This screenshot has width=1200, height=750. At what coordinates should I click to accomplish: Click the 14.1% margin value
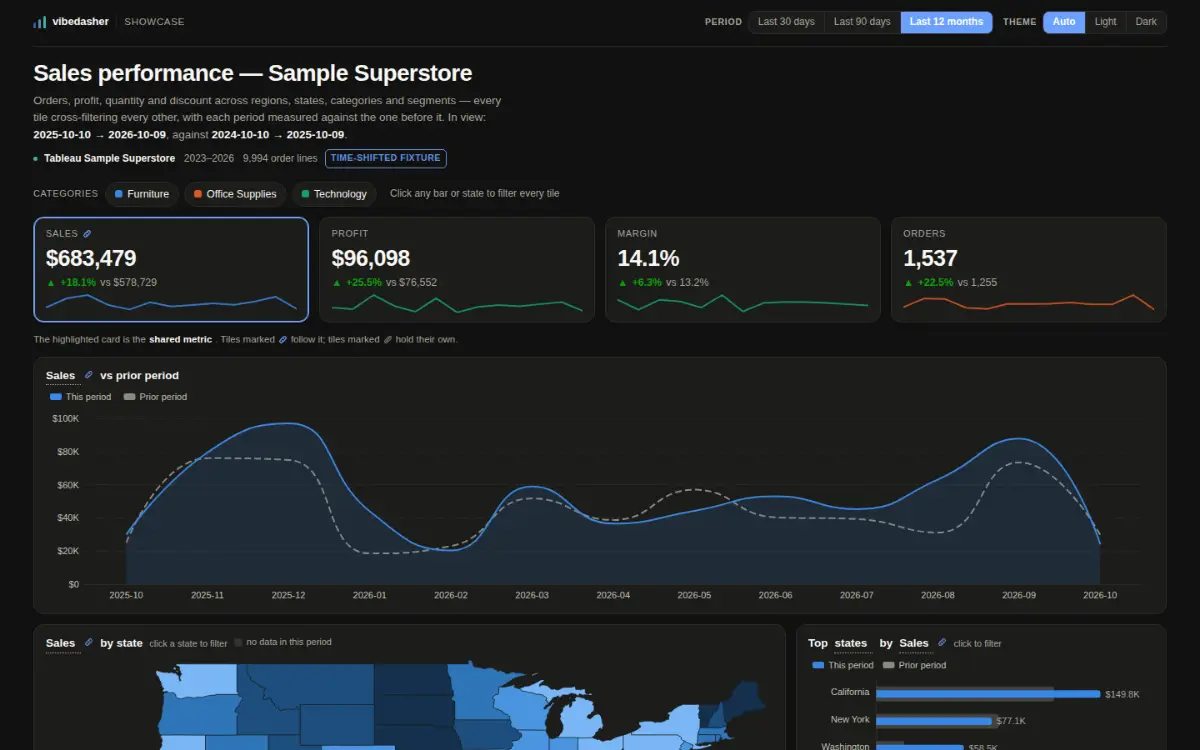click(x=648, y=258)
